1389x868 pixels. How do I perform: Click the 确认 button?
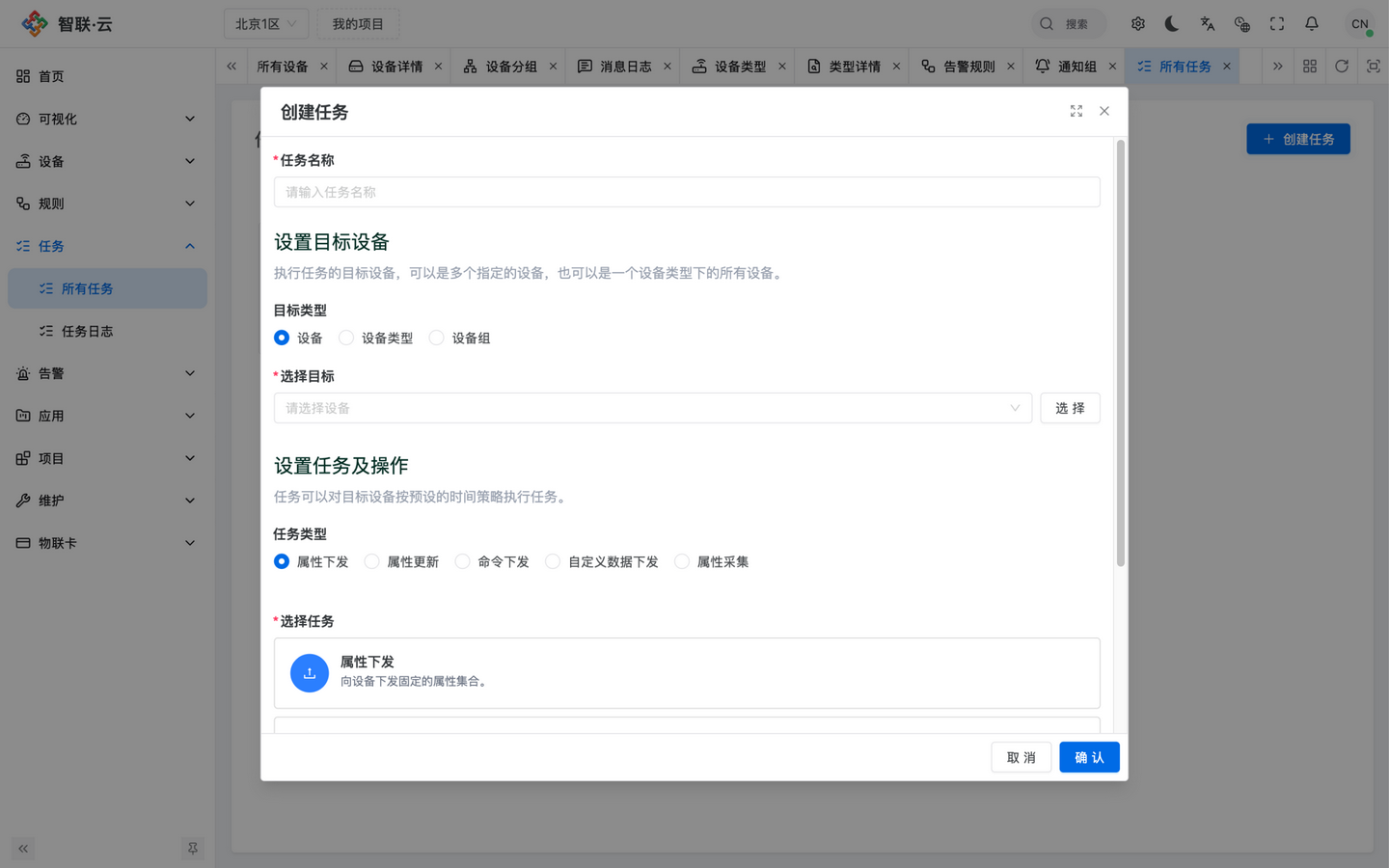[x=1089, y=757]
